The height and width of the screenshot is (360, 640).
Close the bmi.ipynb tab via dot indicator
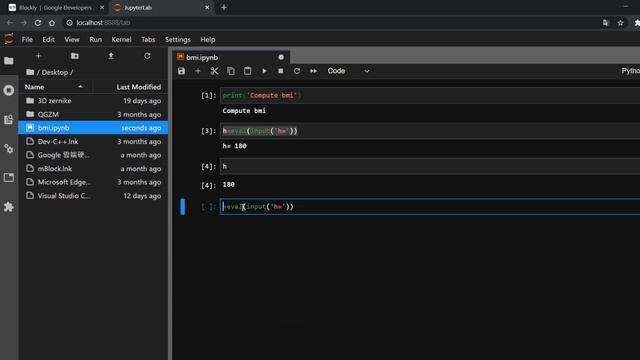(281, 57)
